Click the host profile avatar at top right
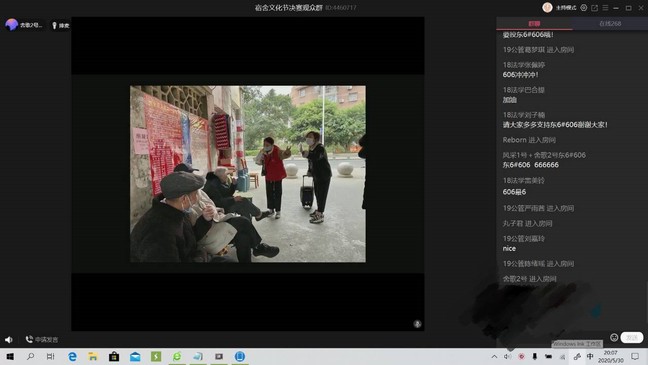Image resolution: width=648 pixels, height=365 pixels. click(547, 7)
